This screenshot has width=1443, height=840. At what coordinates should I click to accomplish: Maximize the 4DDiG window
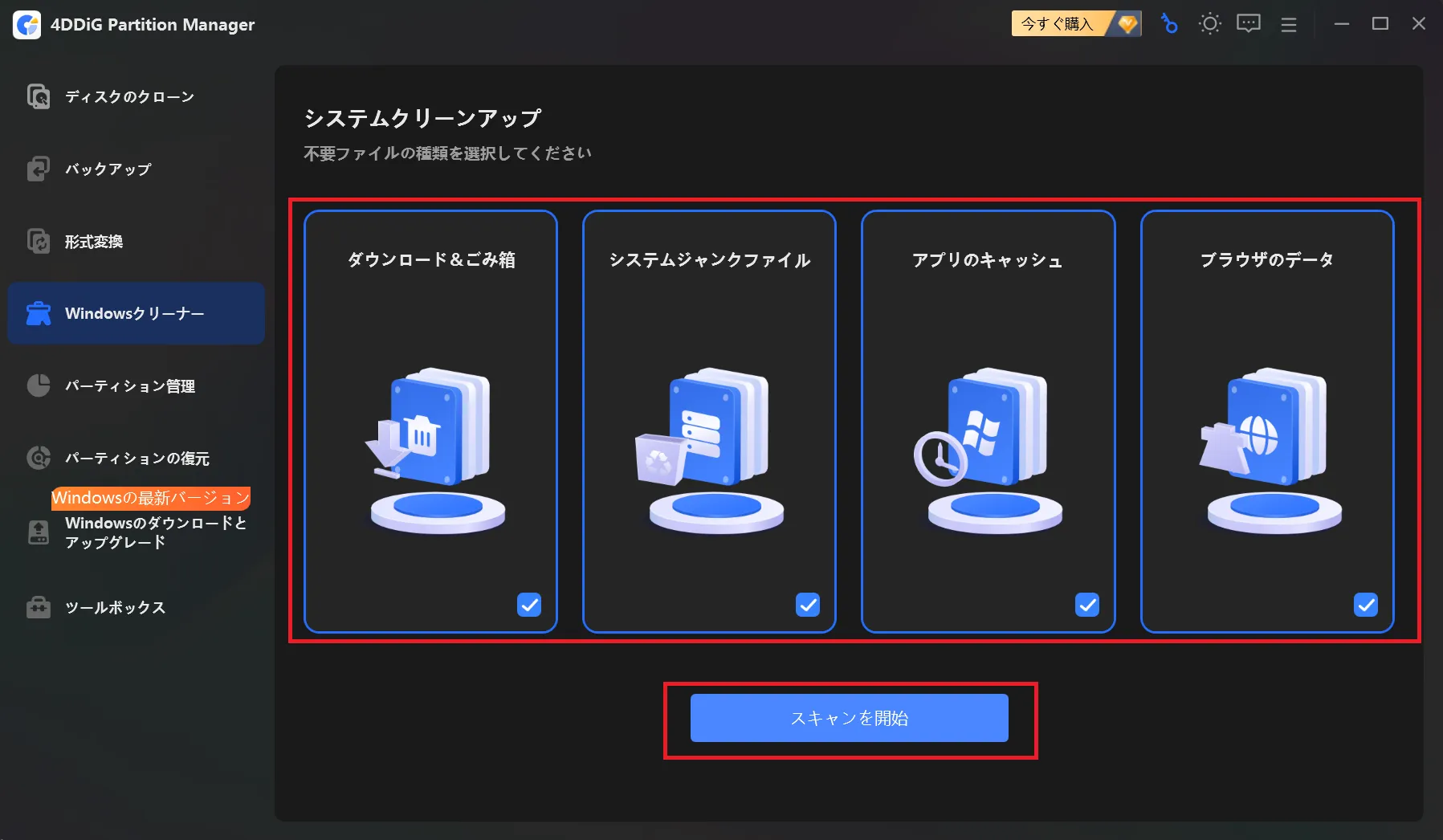[1380, 24]
